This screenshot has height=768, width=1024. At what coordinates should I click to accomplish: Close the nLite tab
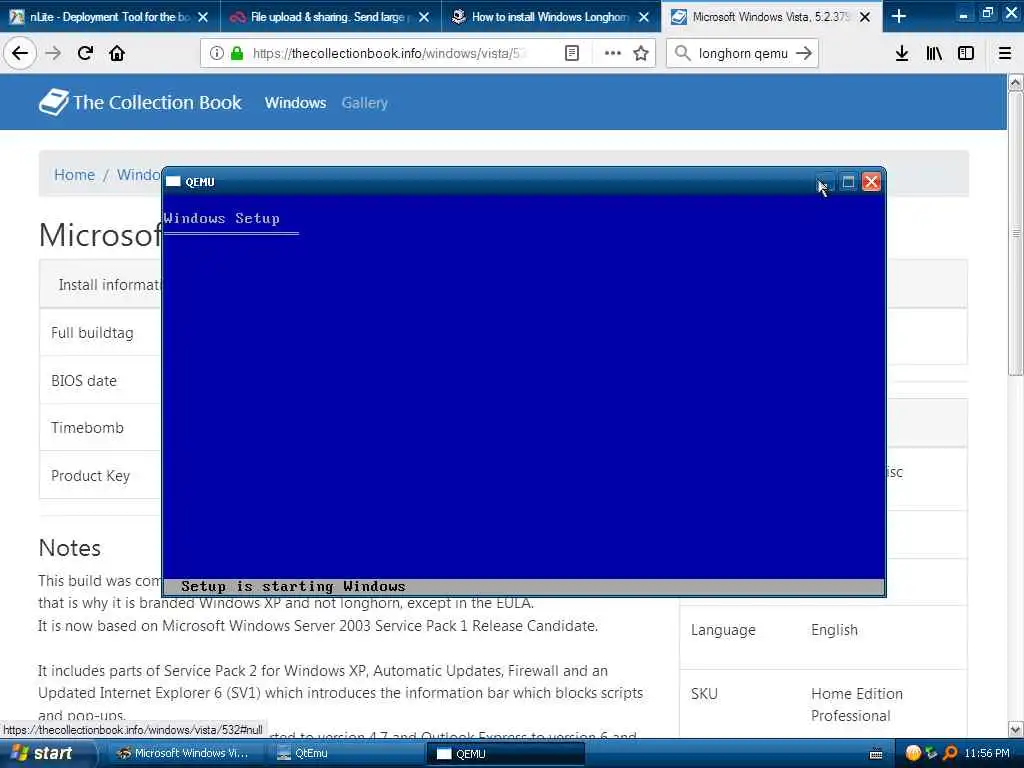(x=203, y=17)
